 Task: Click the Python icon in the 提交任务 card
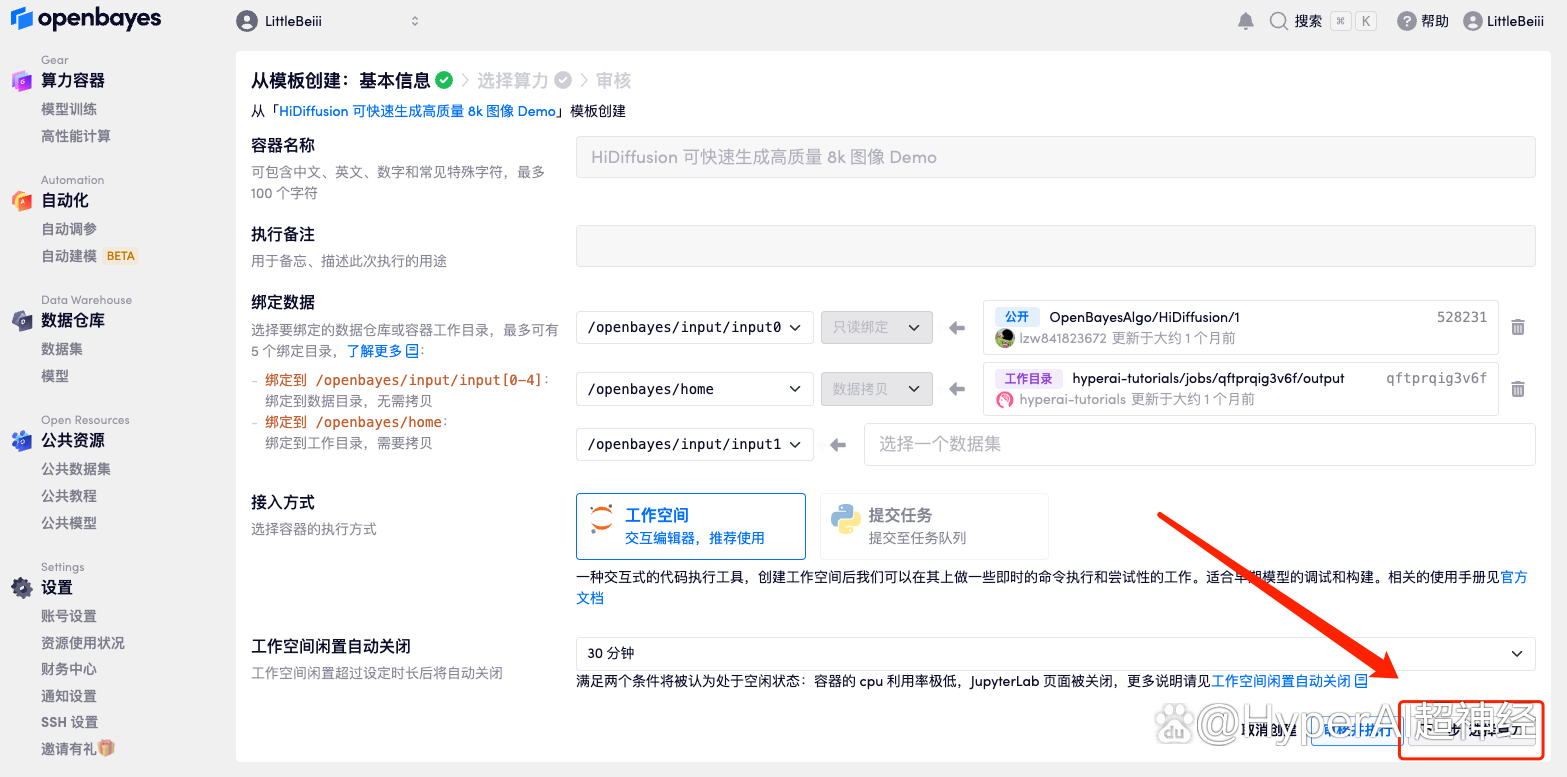click(846, 519)
